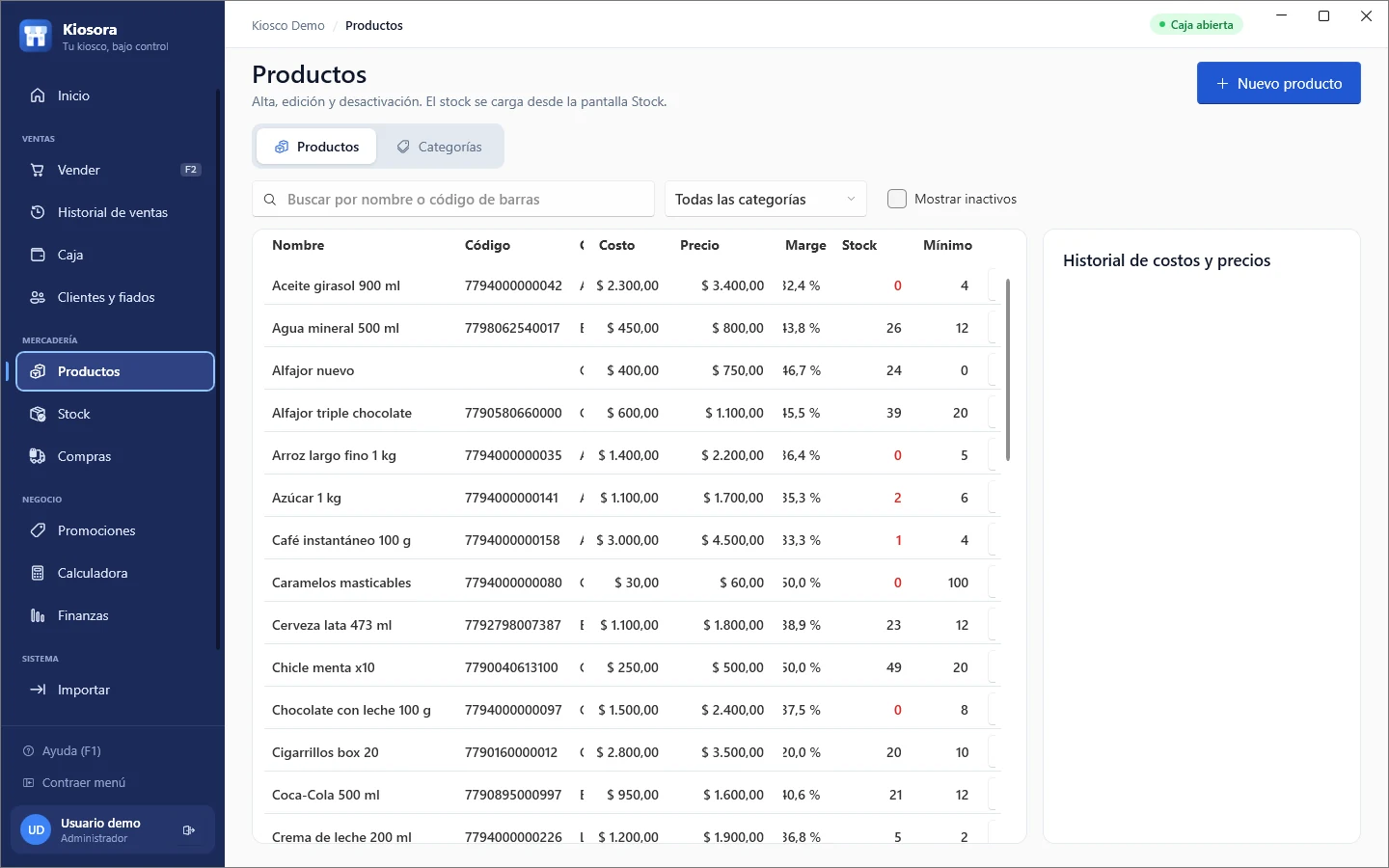Click the Vender cart icon

[x=38, y=170]
